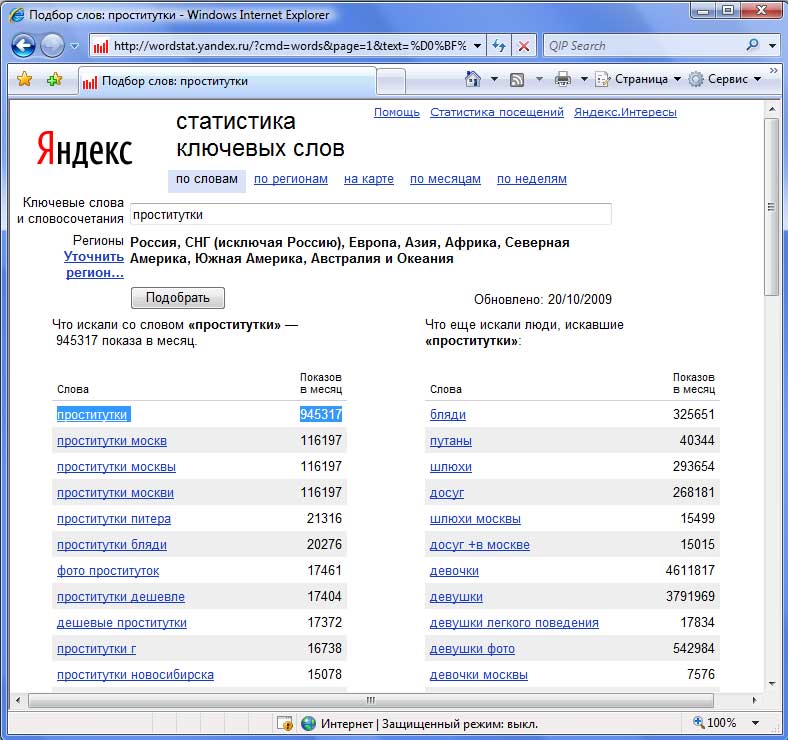Click the Forward navigation arrow

pyautogui.click(x=52, y=46)
